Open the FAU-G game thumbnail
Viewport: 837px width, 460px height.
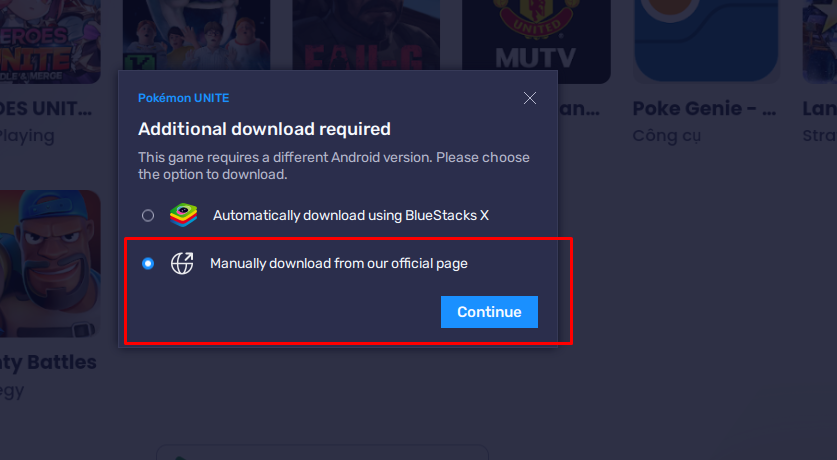(366, 35)
